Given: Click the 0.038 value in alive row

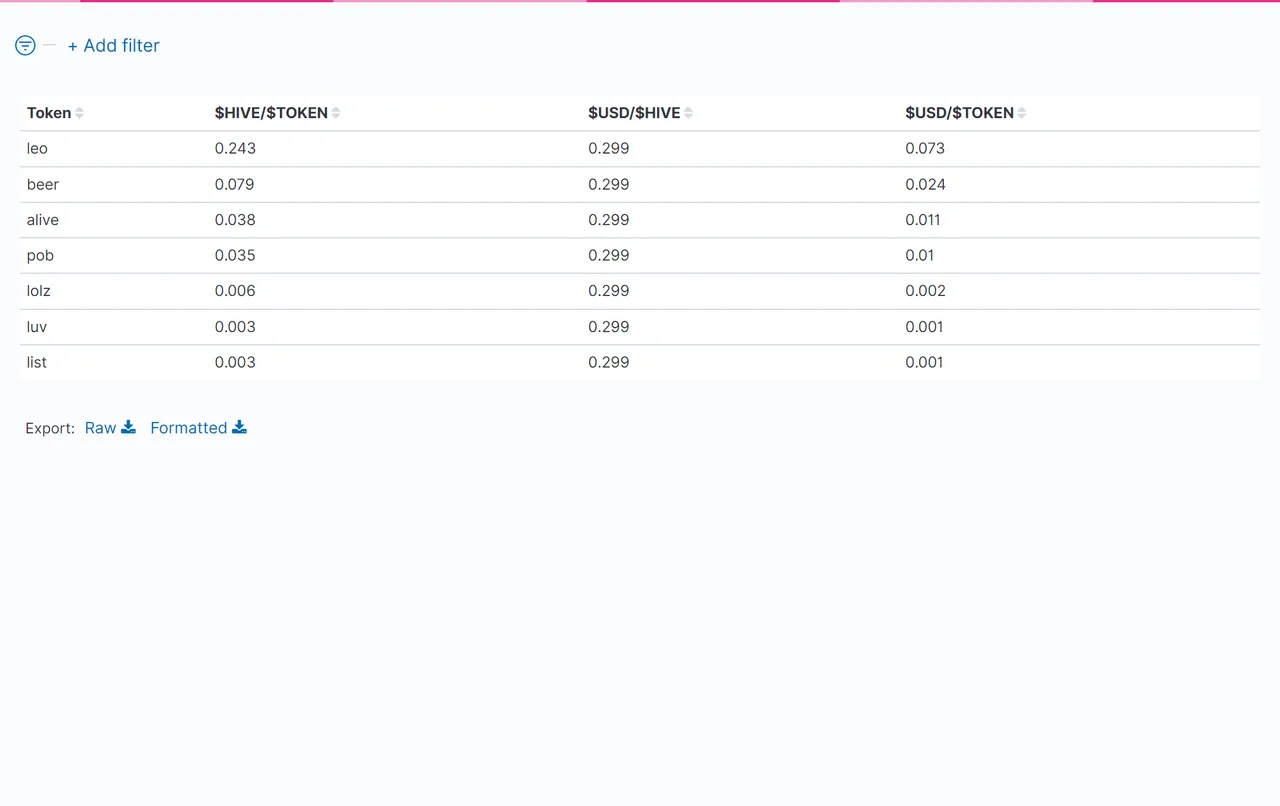Looking at the screenshot, I should 235,220.
